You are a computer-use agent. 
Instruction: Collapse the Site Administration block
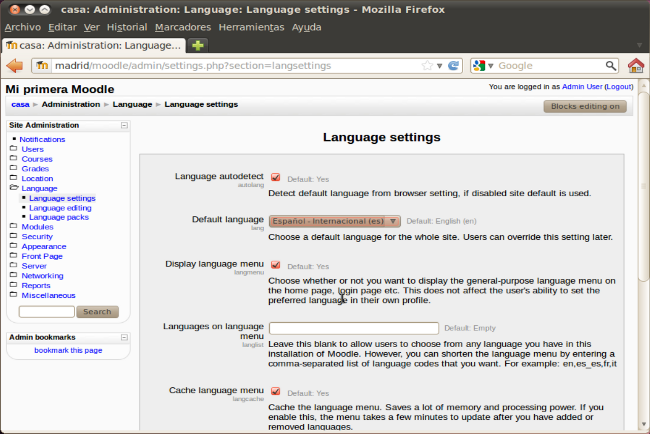click(x=124, y=125)
